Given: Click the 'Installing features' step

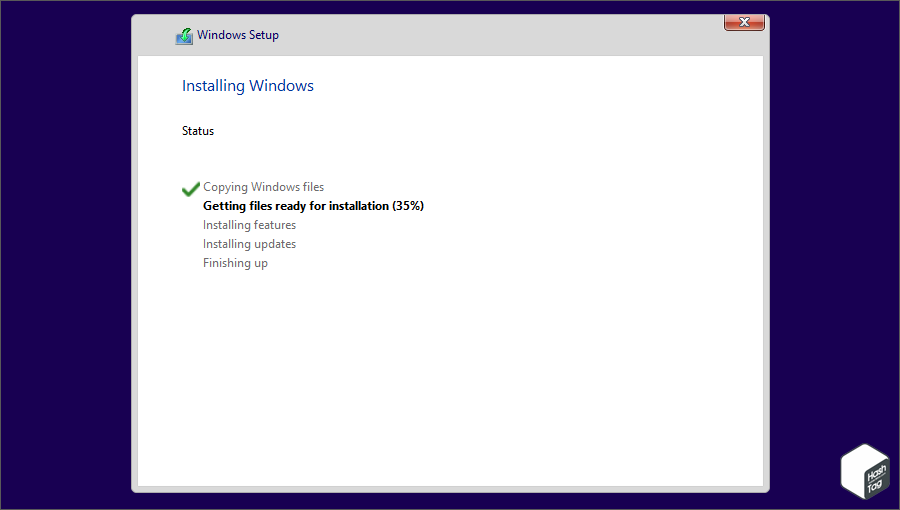Looking at the screenshot, I should pos(250,225).
